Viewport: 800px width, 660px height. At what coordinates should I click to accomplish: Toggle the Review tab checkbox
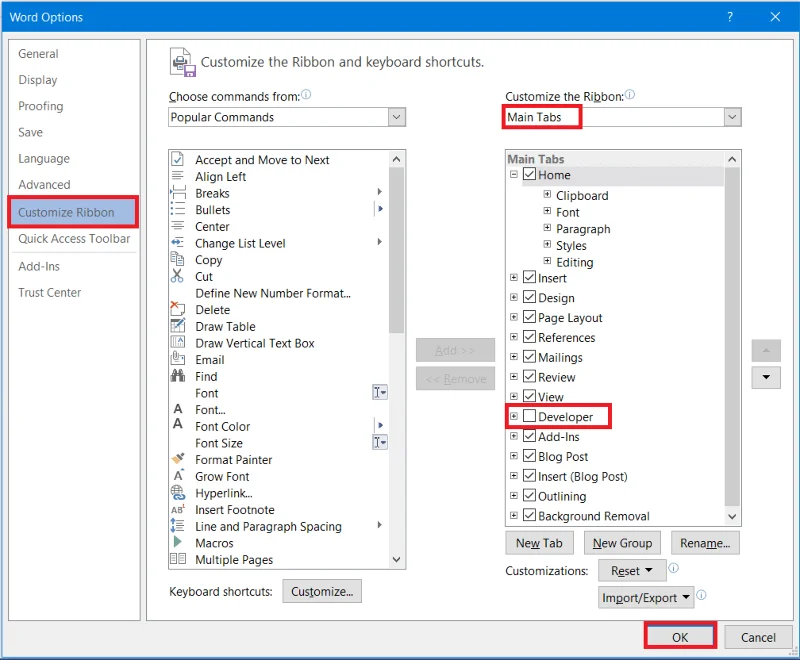530,376
